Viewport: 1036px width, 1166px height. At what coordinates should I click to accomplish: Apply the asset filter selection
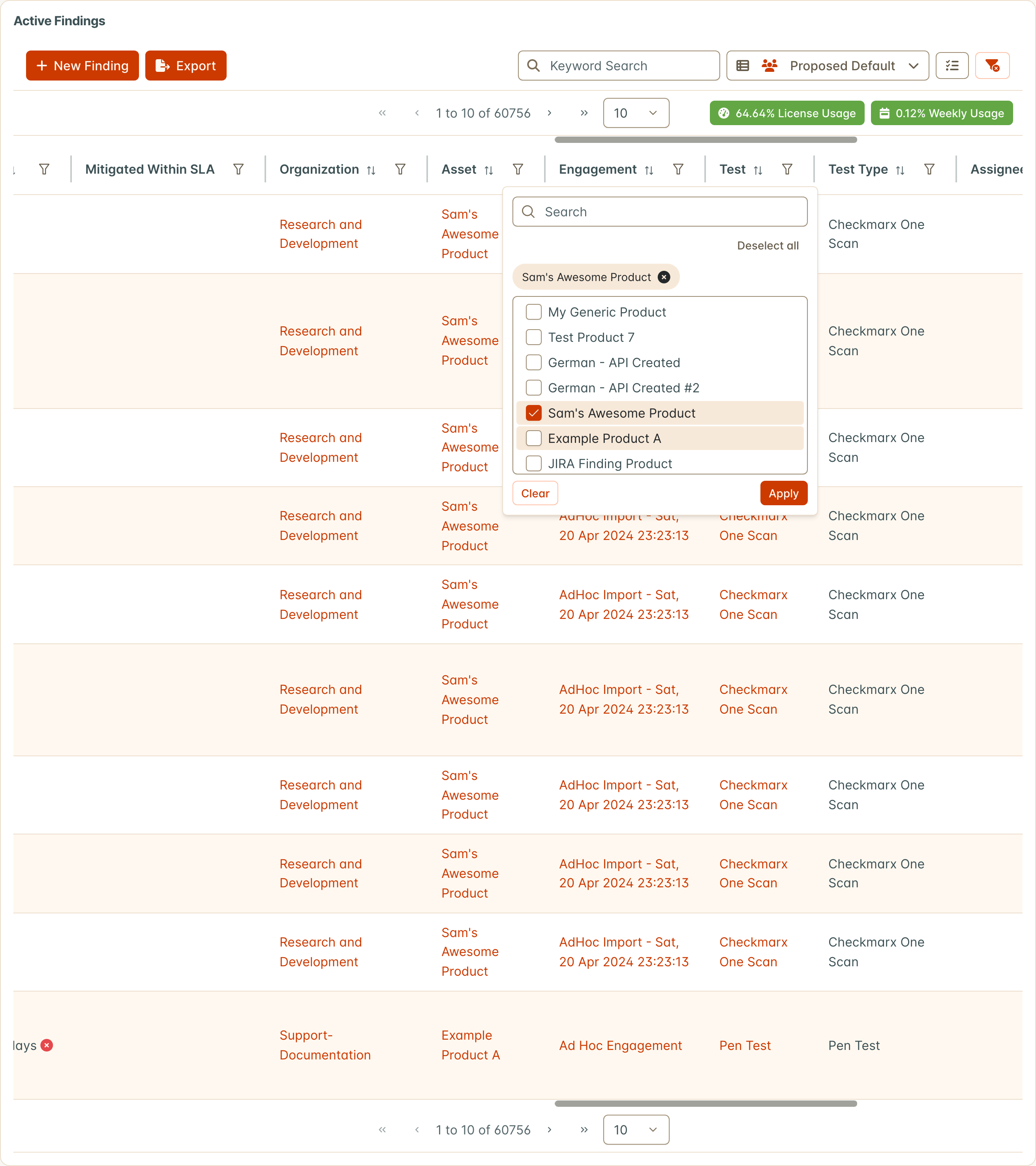[783, 493]
